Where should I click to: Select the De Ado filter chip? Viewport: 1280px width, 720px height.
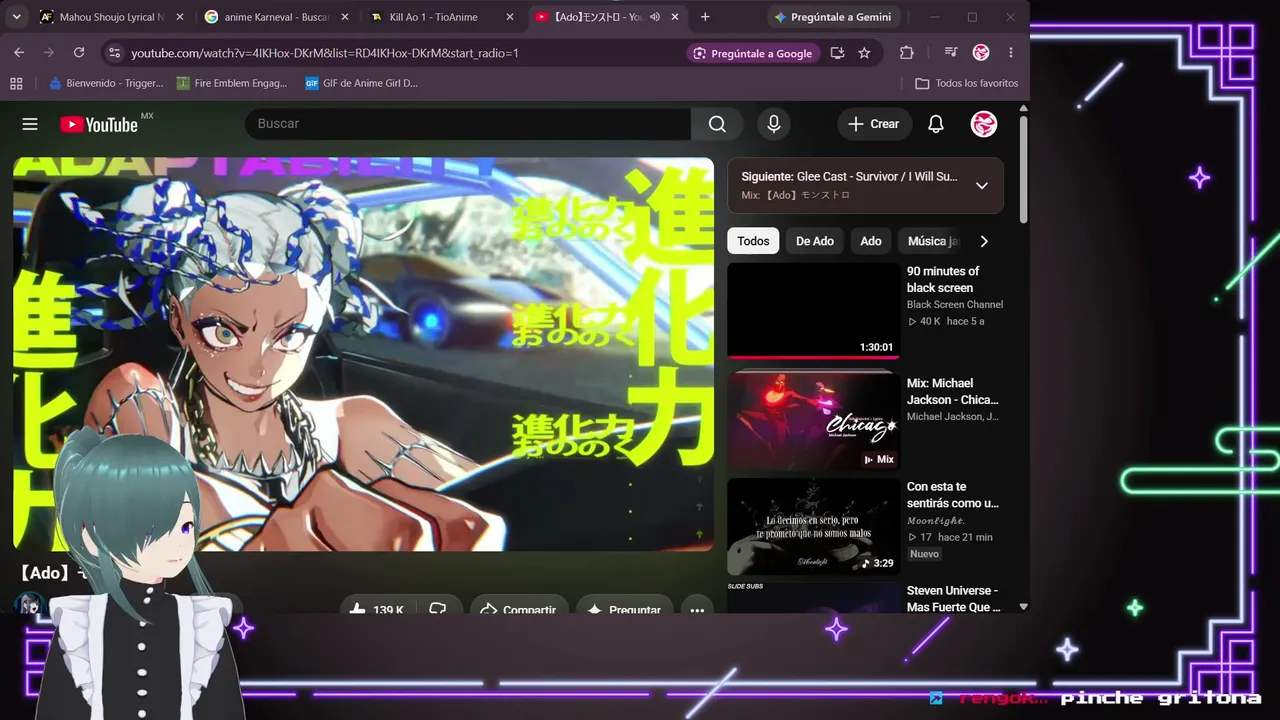click(815, 241)
